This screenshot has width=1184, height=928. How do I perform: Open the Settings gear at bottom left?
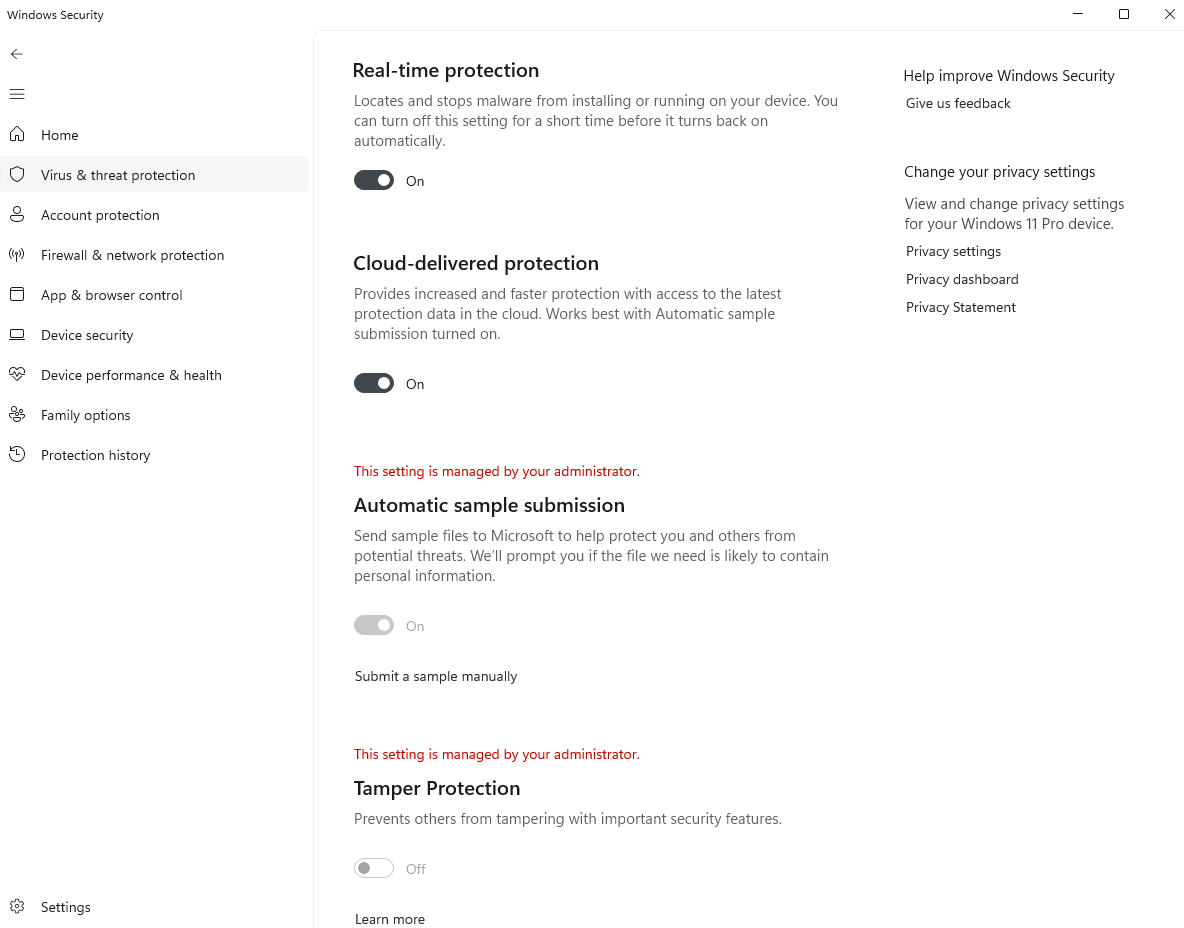(x=17, y=906)
